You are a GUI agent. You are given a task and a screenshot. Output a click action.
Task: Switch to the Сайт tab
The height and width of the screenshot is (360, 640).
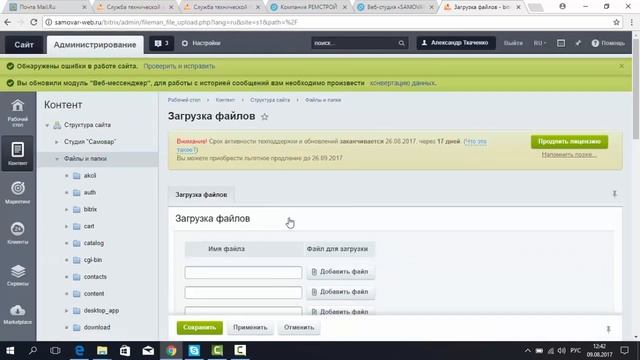(x=24, y=44)
